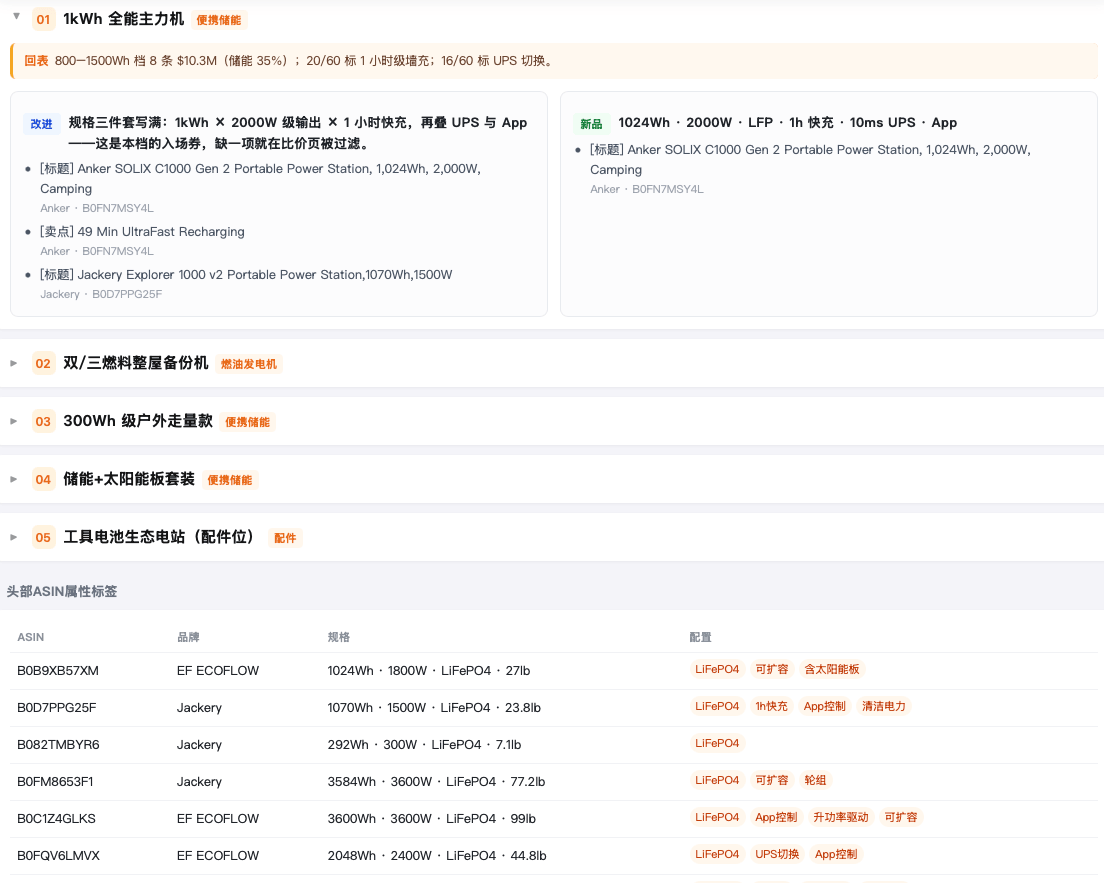Click App控制 tag in B0D7PPG25F row

[x=824, y=706]
